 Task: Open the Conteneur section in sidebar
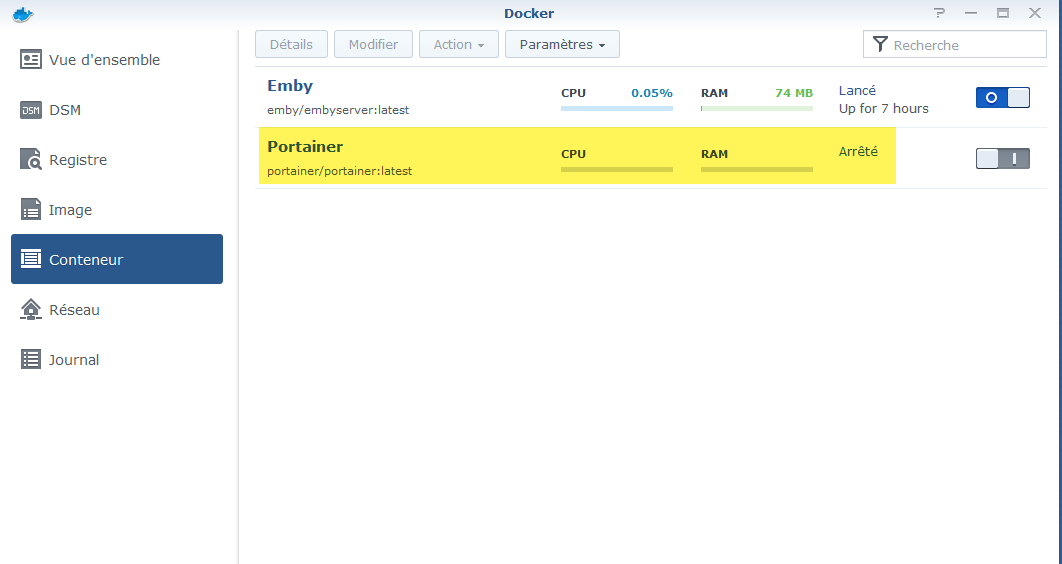[117, 260]
